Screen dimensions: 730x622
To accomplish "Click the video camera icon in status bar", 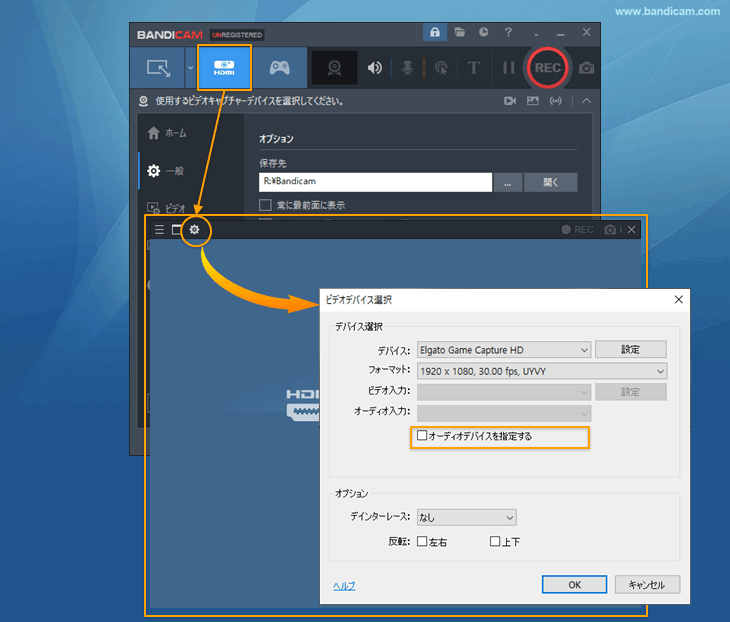I will point(510,101).
